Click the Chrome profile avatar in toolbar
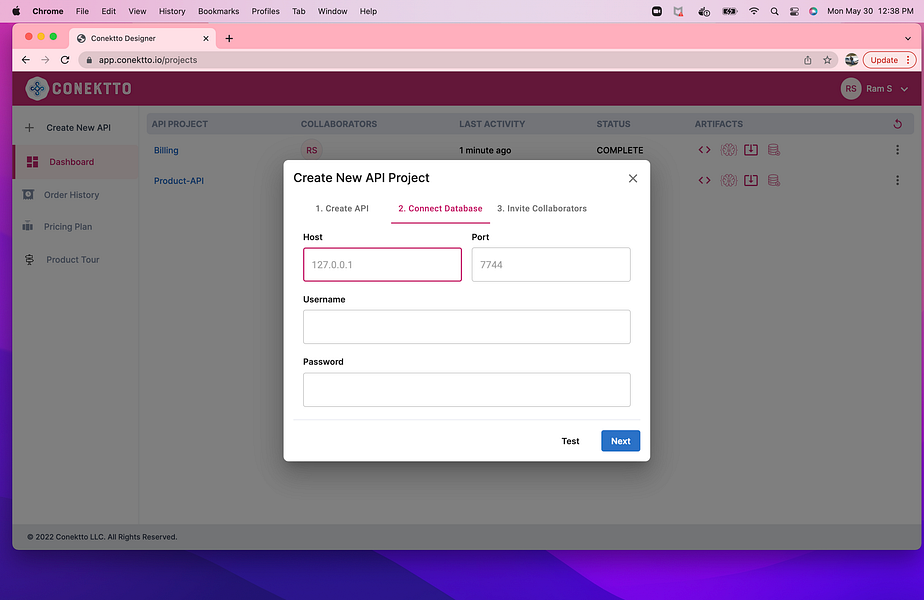Image resolution: width=924 pixels, height=600 pixels. point(851,60)
